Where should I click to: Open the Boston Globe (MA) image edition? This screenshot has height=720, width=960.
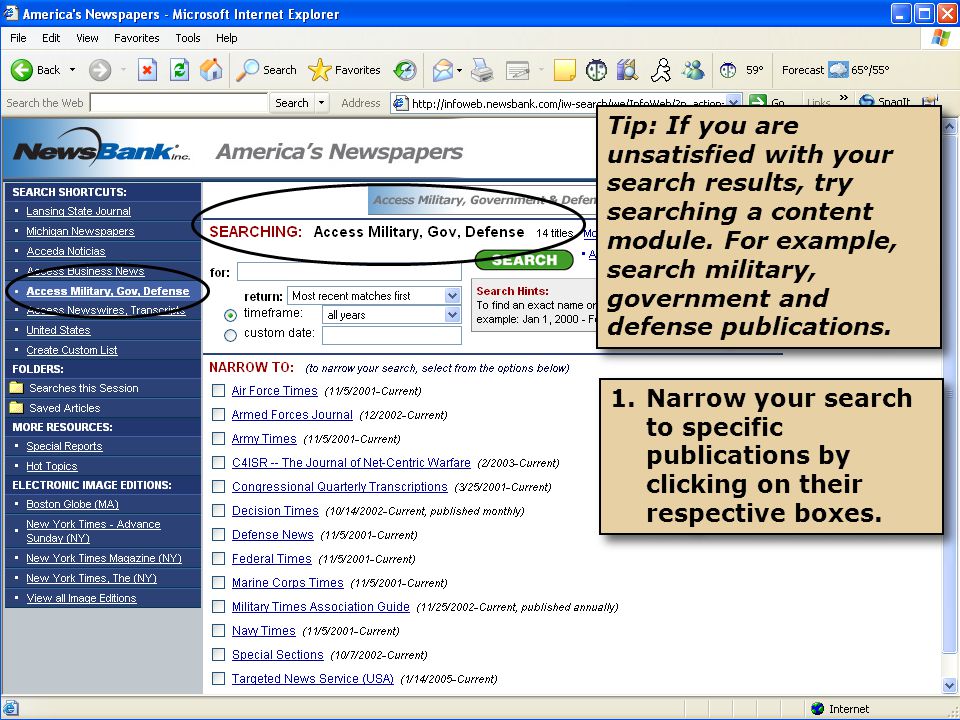[72, 504]
